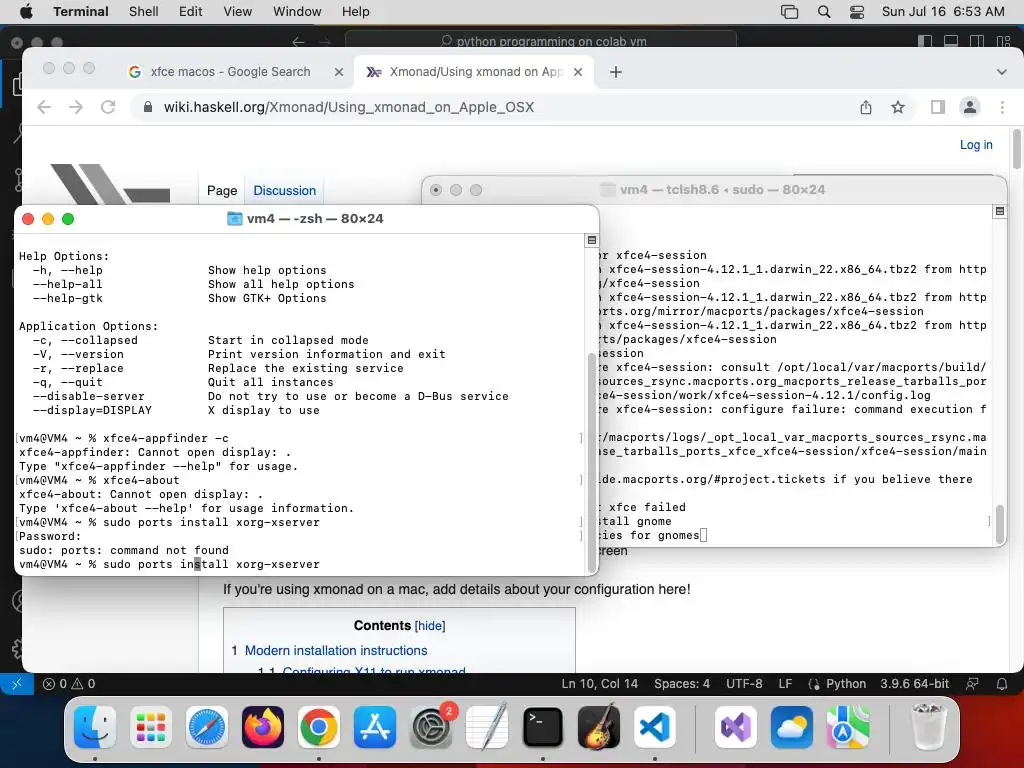
Task: Open System Settings from the Dock
Action: tap(431, 727)
